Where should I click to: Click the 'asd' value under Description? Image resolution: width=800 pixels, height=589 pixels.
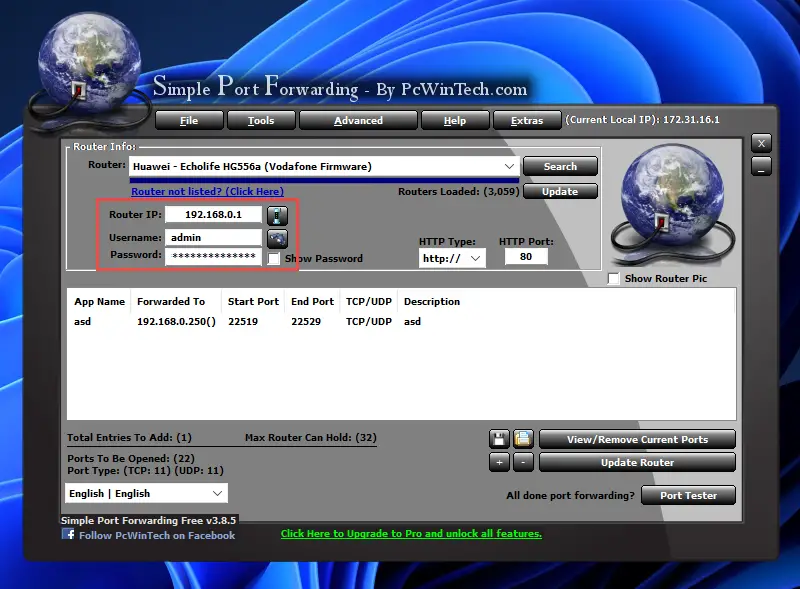point(413,322)
